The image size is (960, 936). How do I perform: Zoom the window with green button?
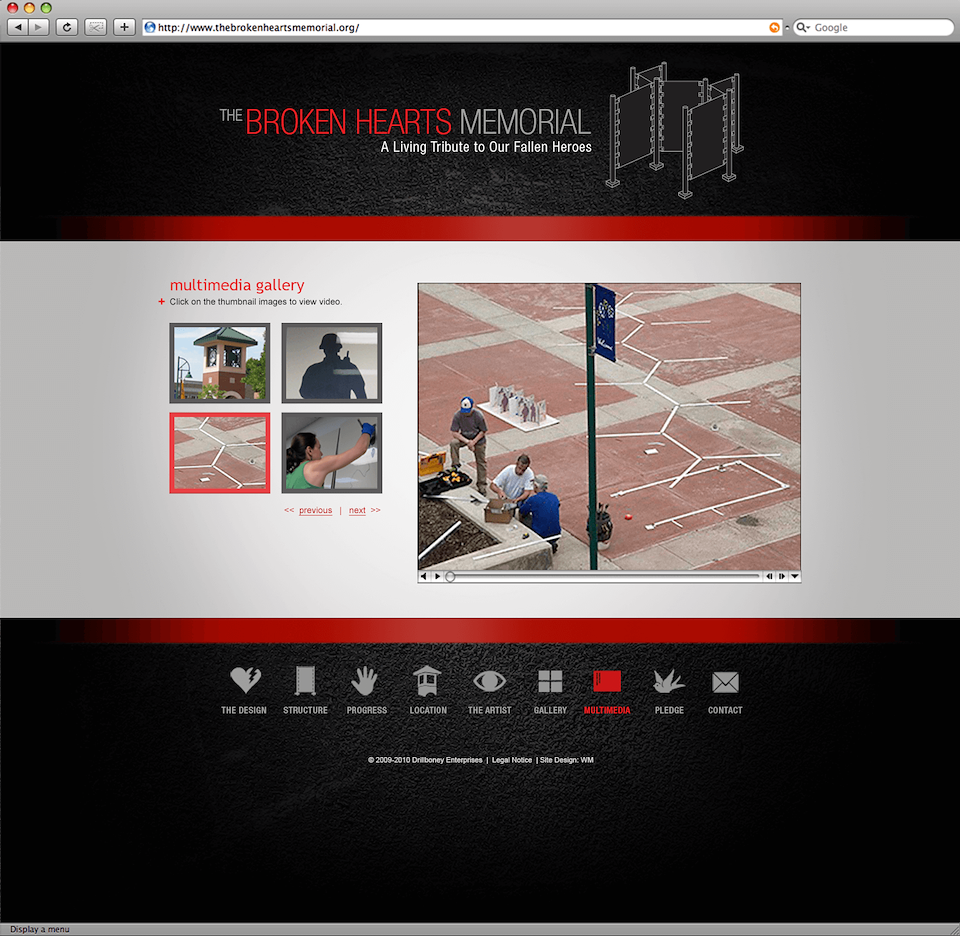(45, 8)
